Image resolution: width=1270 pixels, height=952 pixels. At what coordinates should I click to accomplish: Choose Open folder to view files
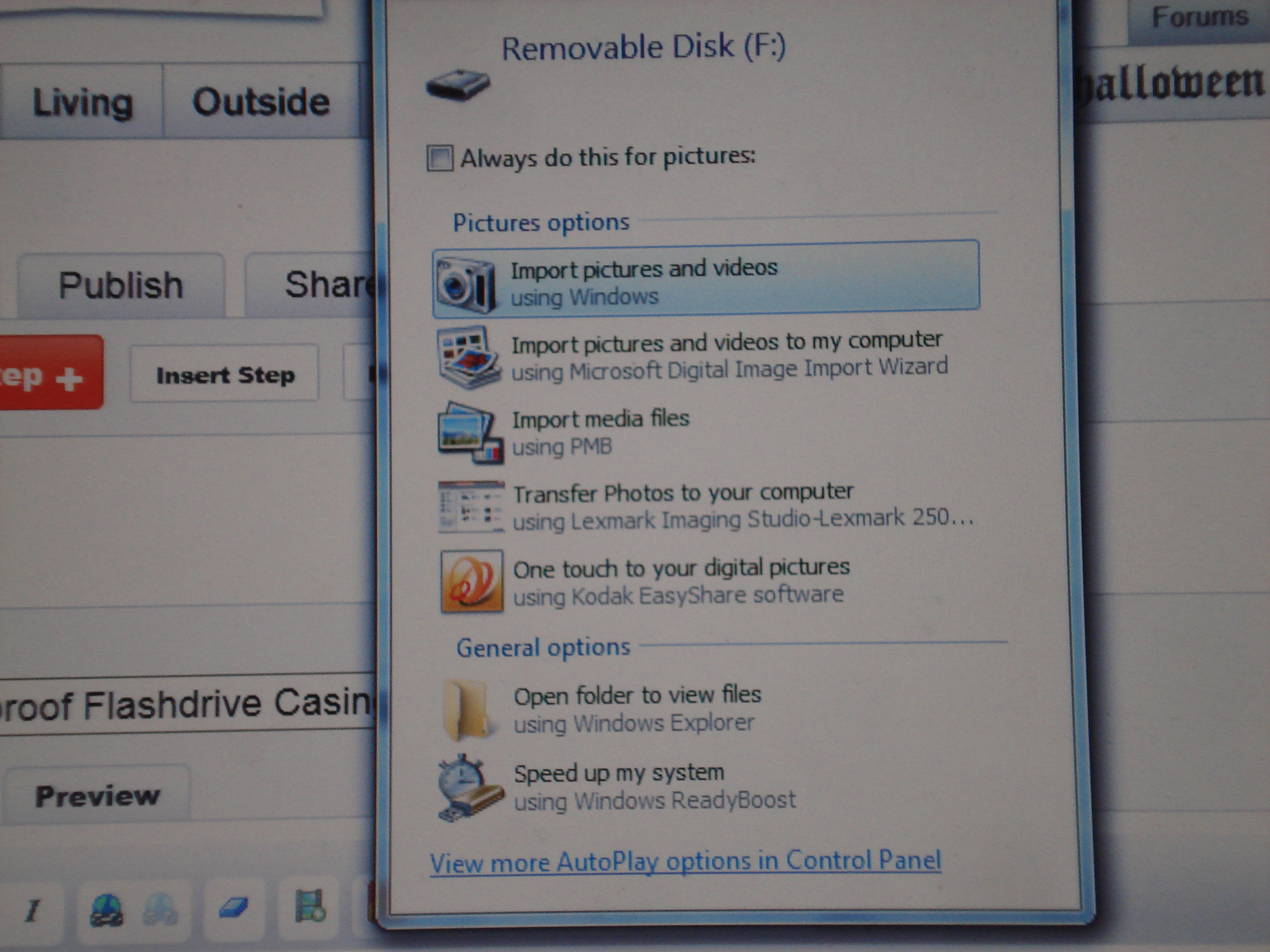pos(602,710)
